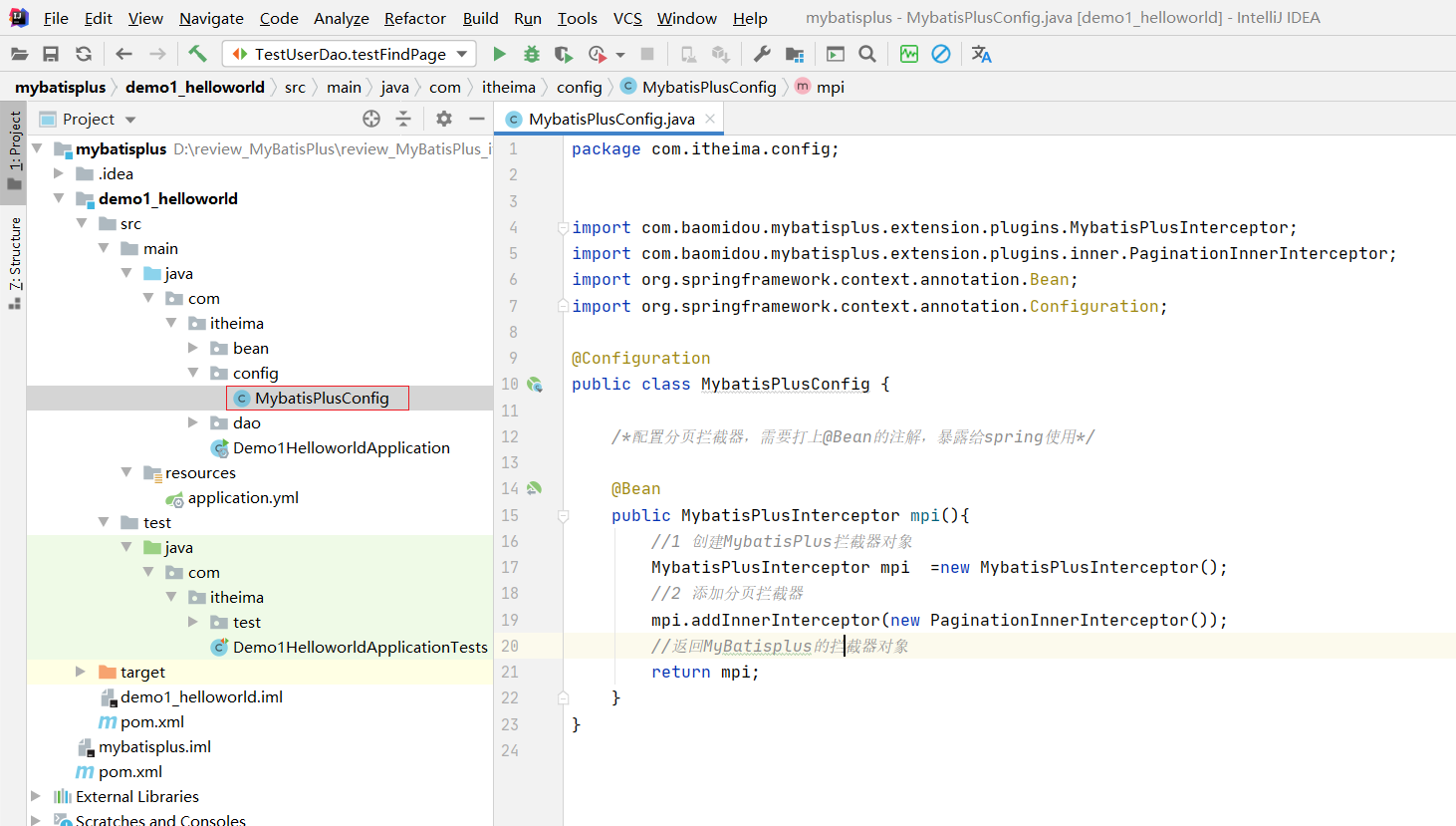This screenshot has height=826, width=1456.
Task: Select demo1_helloworld.iml file
Action: [191, 696]
